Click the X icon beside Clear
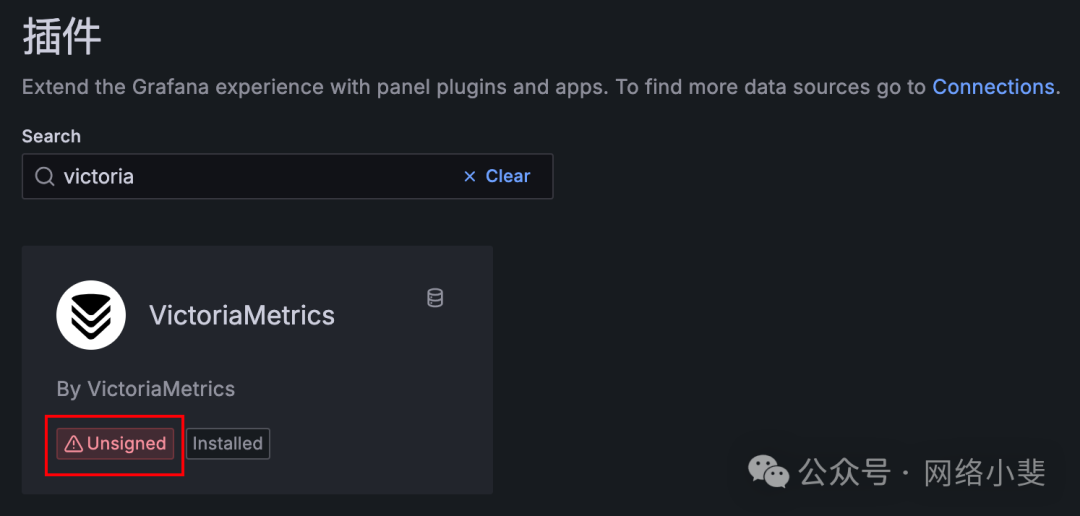The height and width of the screenshot is (516, 1080). pyautogui.click(x=470, y=176)
